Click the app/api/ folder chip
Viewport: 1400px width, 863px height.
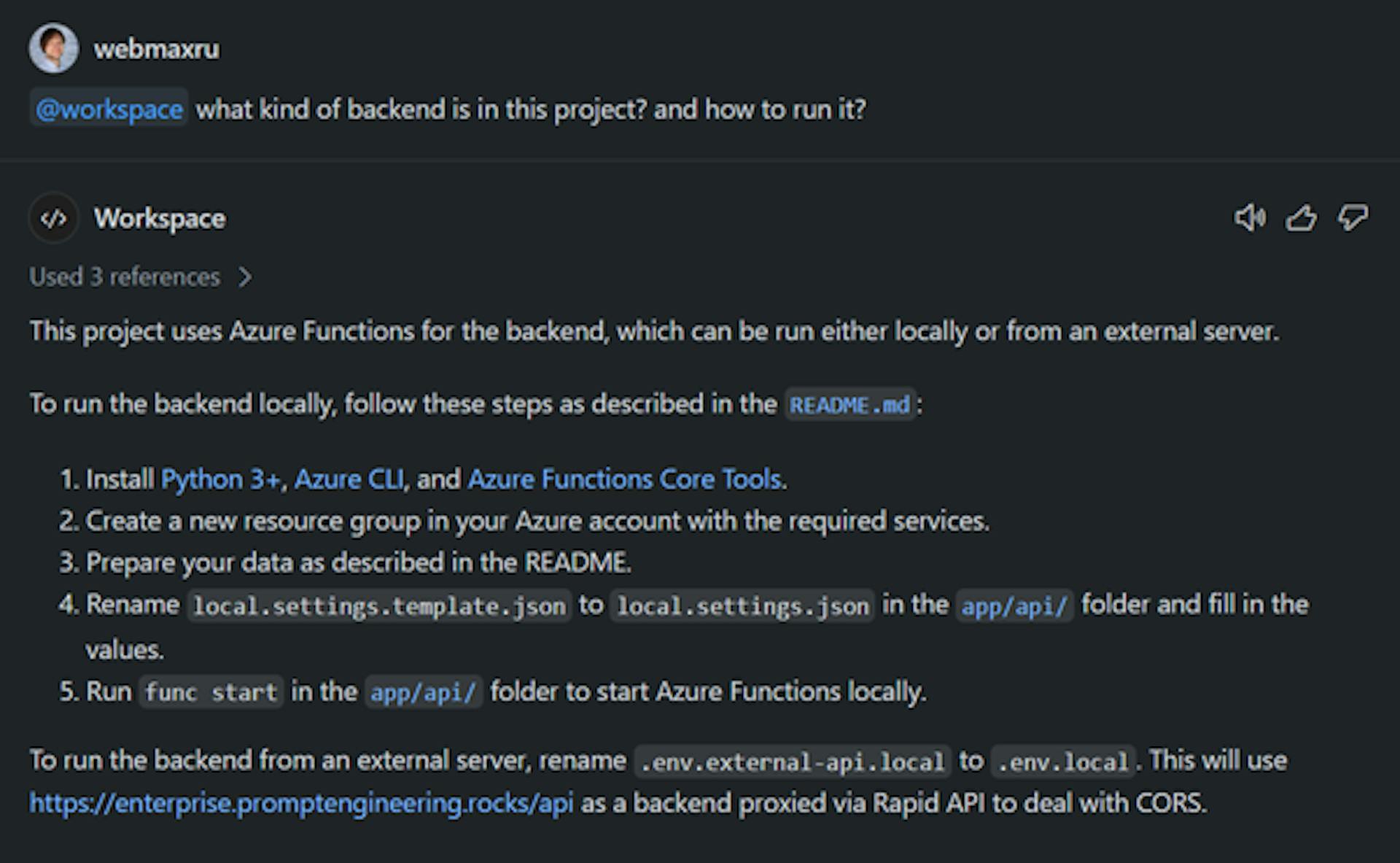click(1015, 605)
